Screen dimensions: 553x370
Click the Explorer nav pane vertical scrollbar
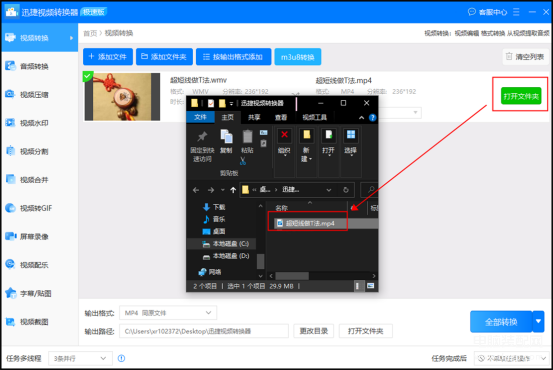tap(261, 261)
